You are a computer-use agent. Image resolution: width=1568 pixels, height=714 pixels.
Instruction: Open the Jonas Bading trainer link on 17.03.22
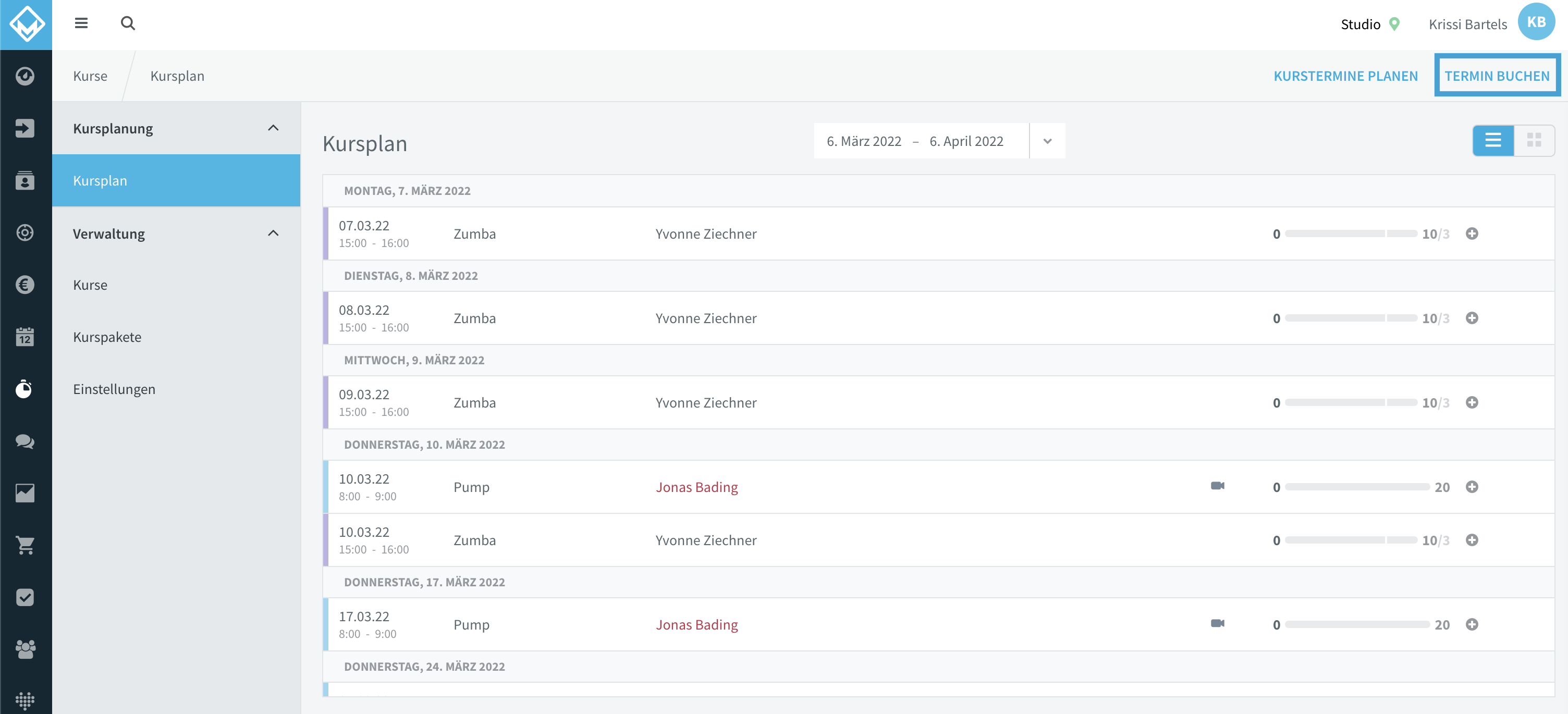pyautogui.click(x=696, y=624)
